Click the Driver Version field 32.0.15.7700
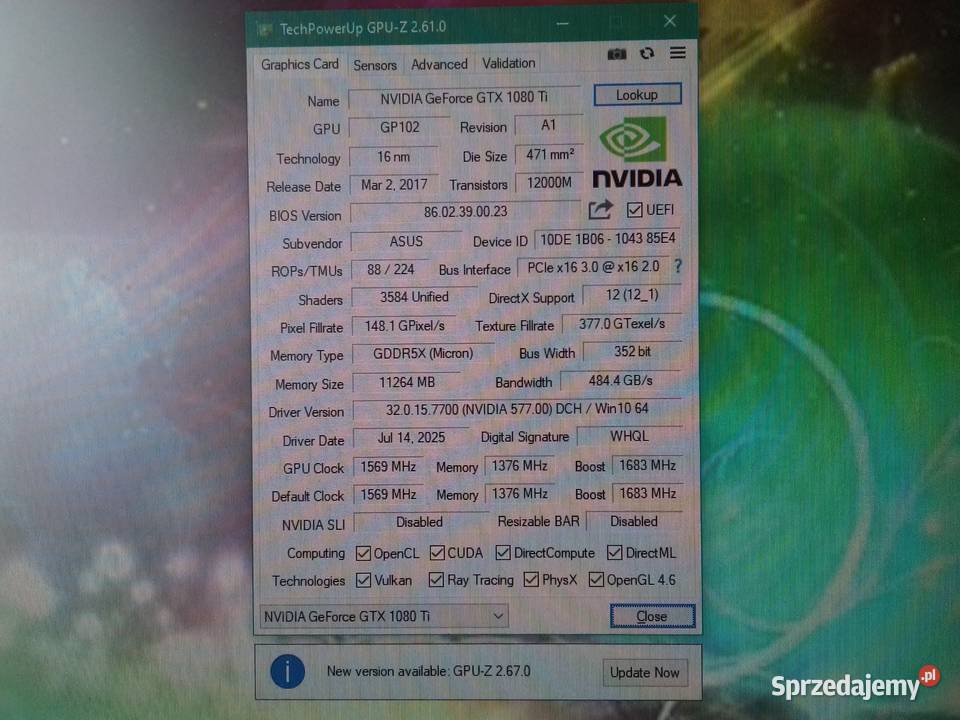Image resolution: width=960 pixels, height=720 pixels. click(x=517, y=410)
